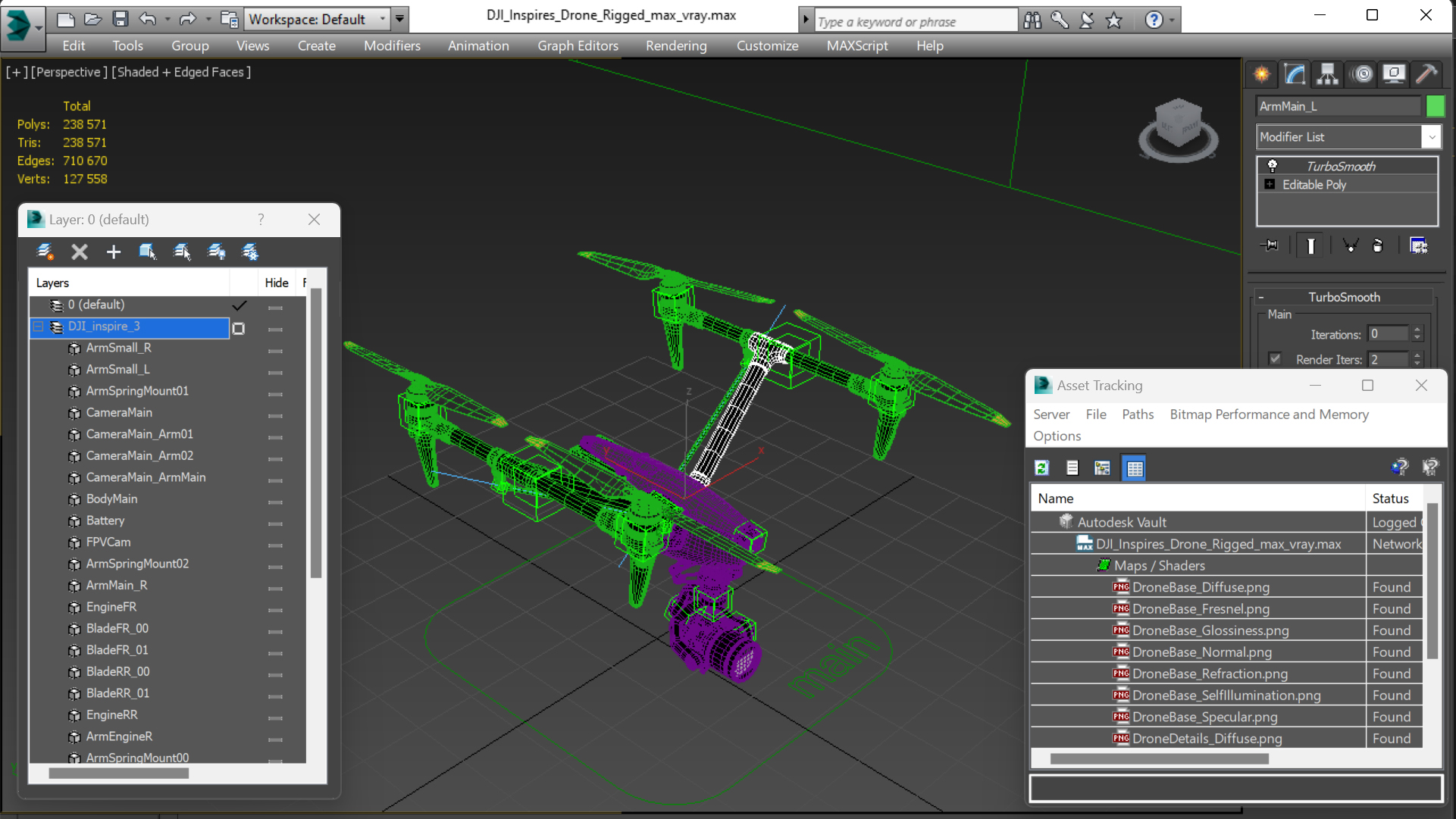The image size is (1456, 819).
Task: Click the [Perspective] viewport label
Action: click(68, 72)
